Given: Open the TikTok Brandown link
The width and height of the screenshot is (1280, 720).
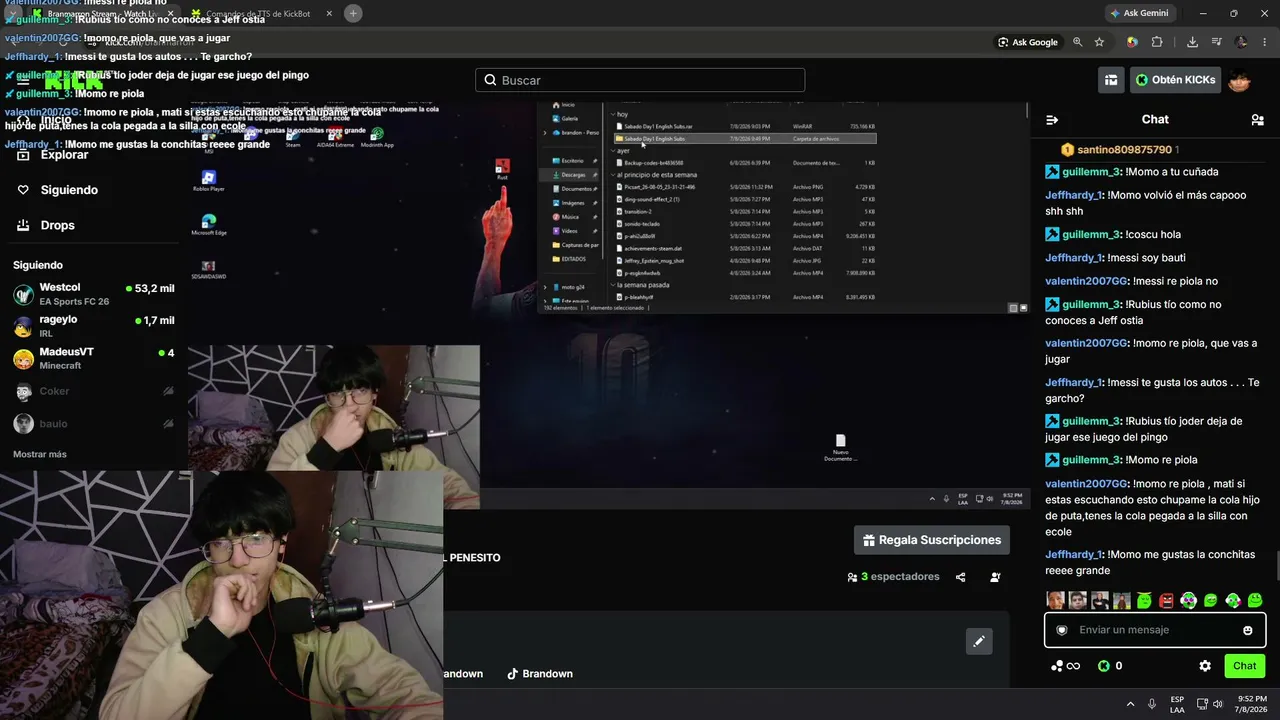Looking at the screenshot, I should tap(540, 674).
